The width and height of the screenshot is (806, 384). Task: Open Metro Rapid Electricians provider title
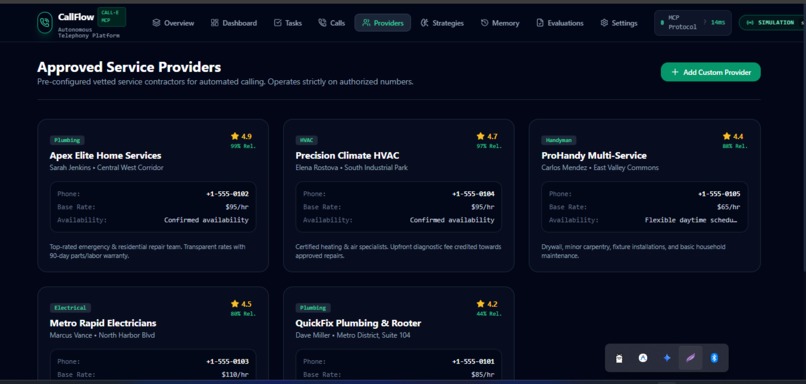(x=103, y=323)
